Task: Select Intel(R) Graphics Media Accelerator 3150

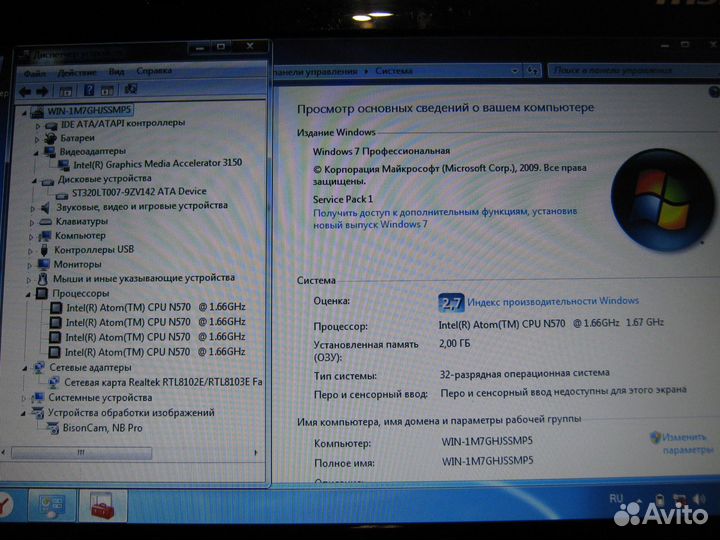Action: (157, 164)
